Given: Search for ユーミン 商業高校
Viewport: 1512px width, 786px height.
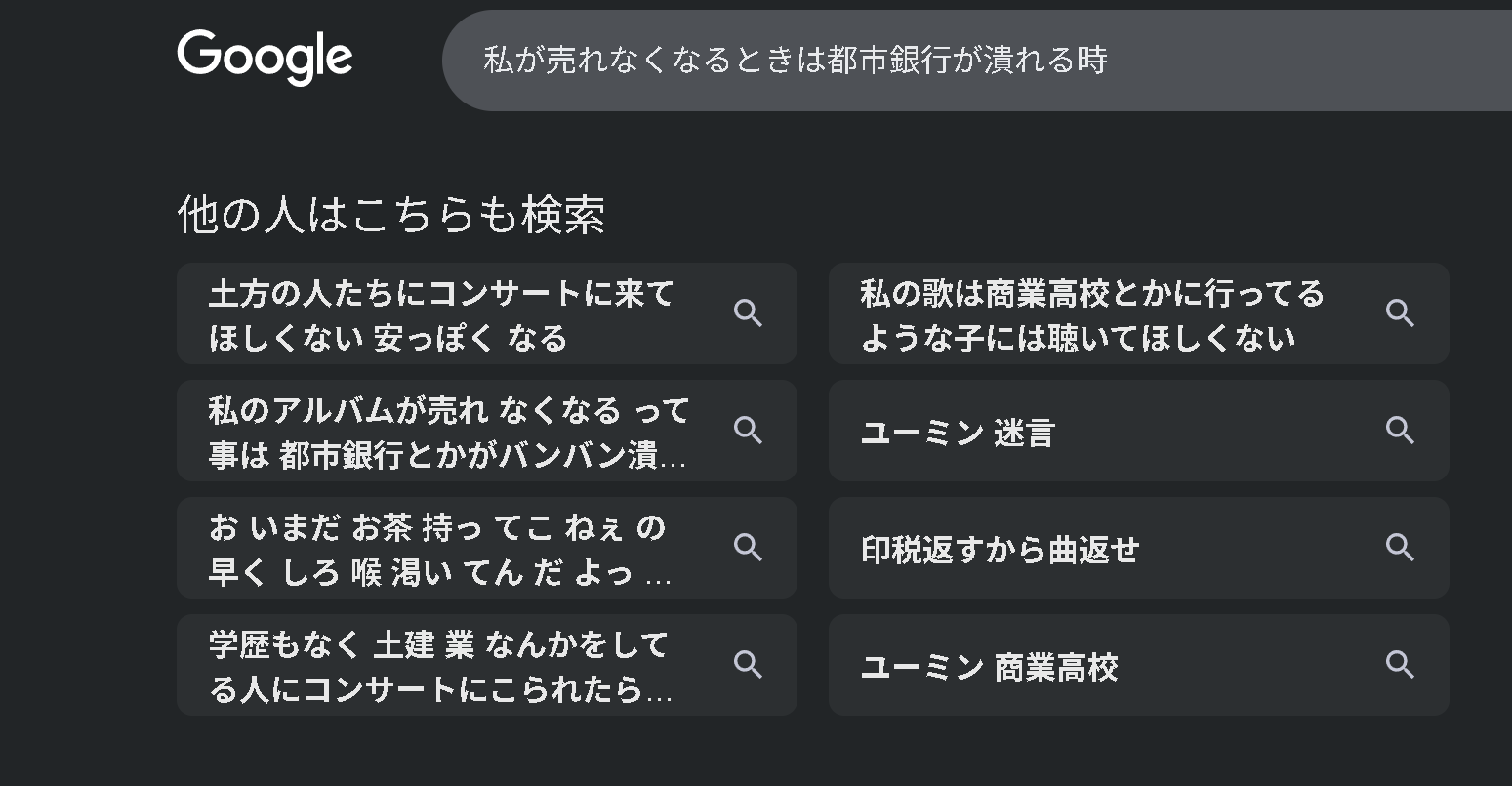Looking at the screenshot, I should (989, 667).
